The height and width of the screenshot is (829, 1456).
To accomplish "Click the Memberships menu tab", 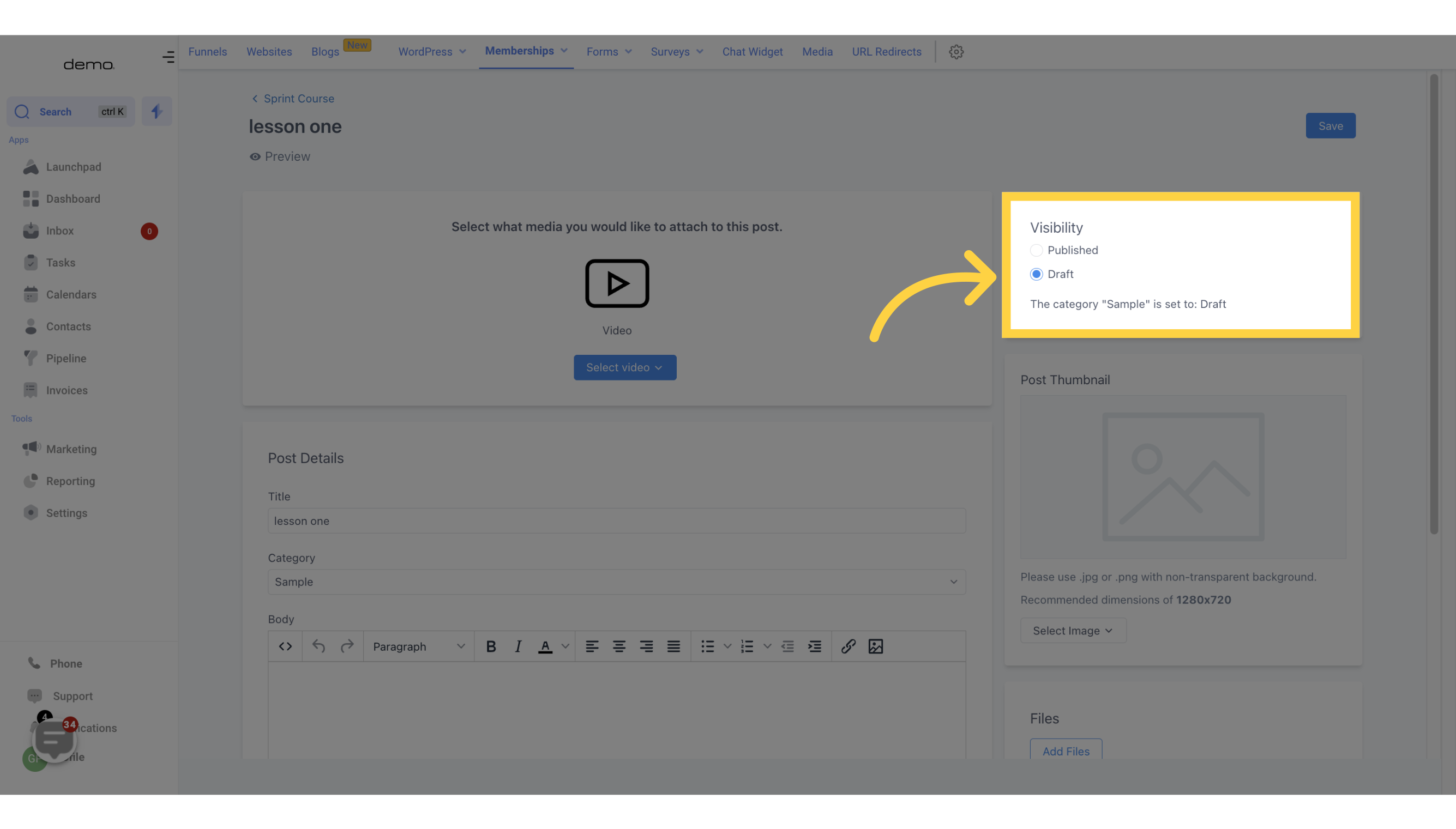I will (x=519, y=51).
